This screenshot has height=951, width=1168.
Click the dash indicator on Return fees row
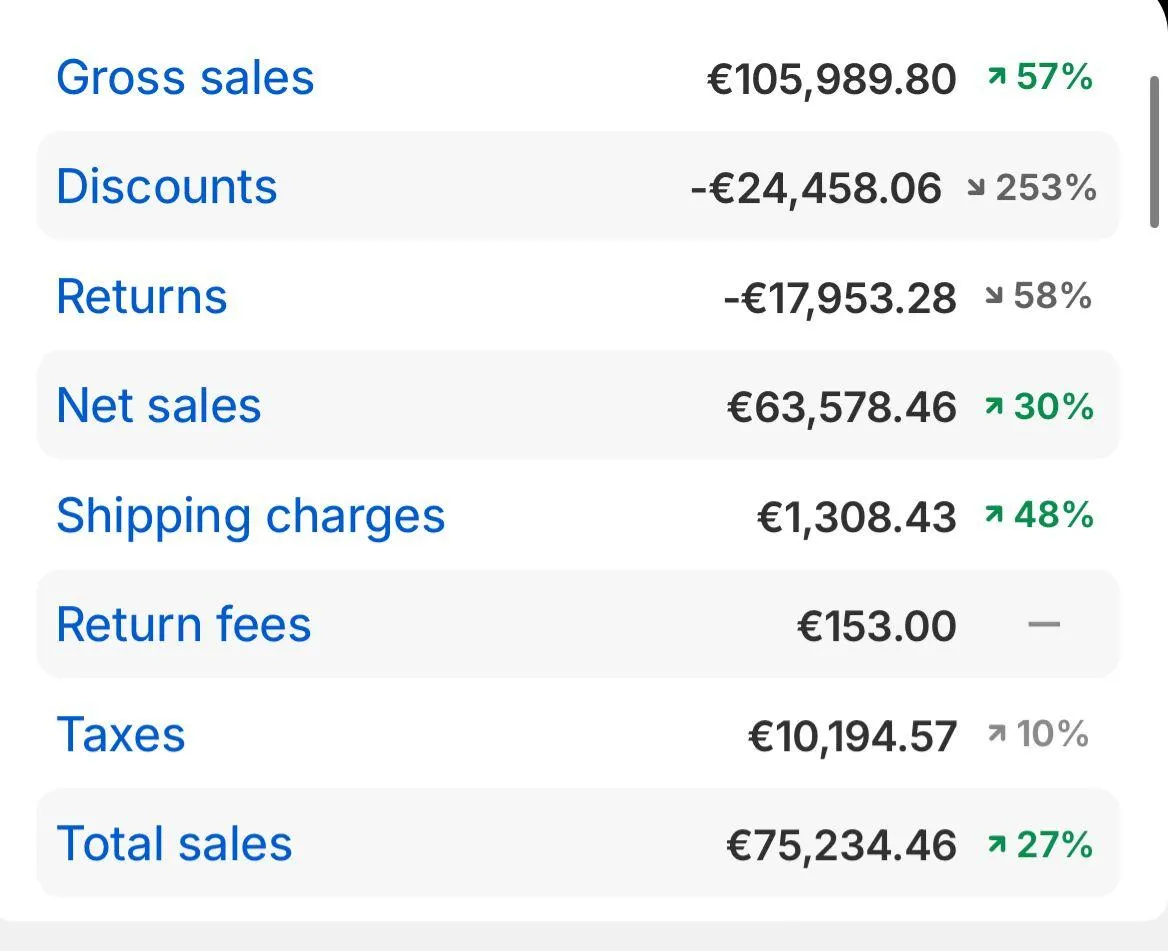pyautogui.click(x=1043, y=625)
